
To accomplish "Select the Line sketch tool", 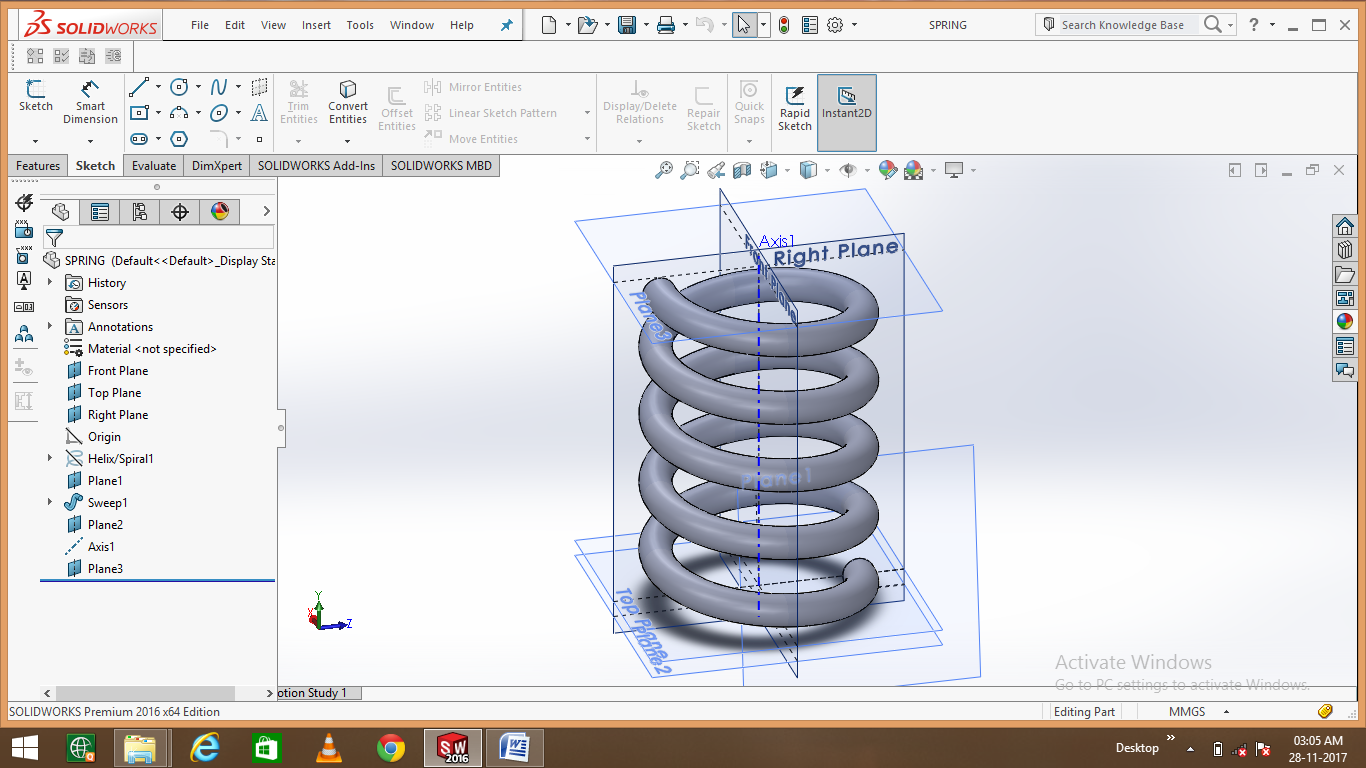I will click(140, 87).
